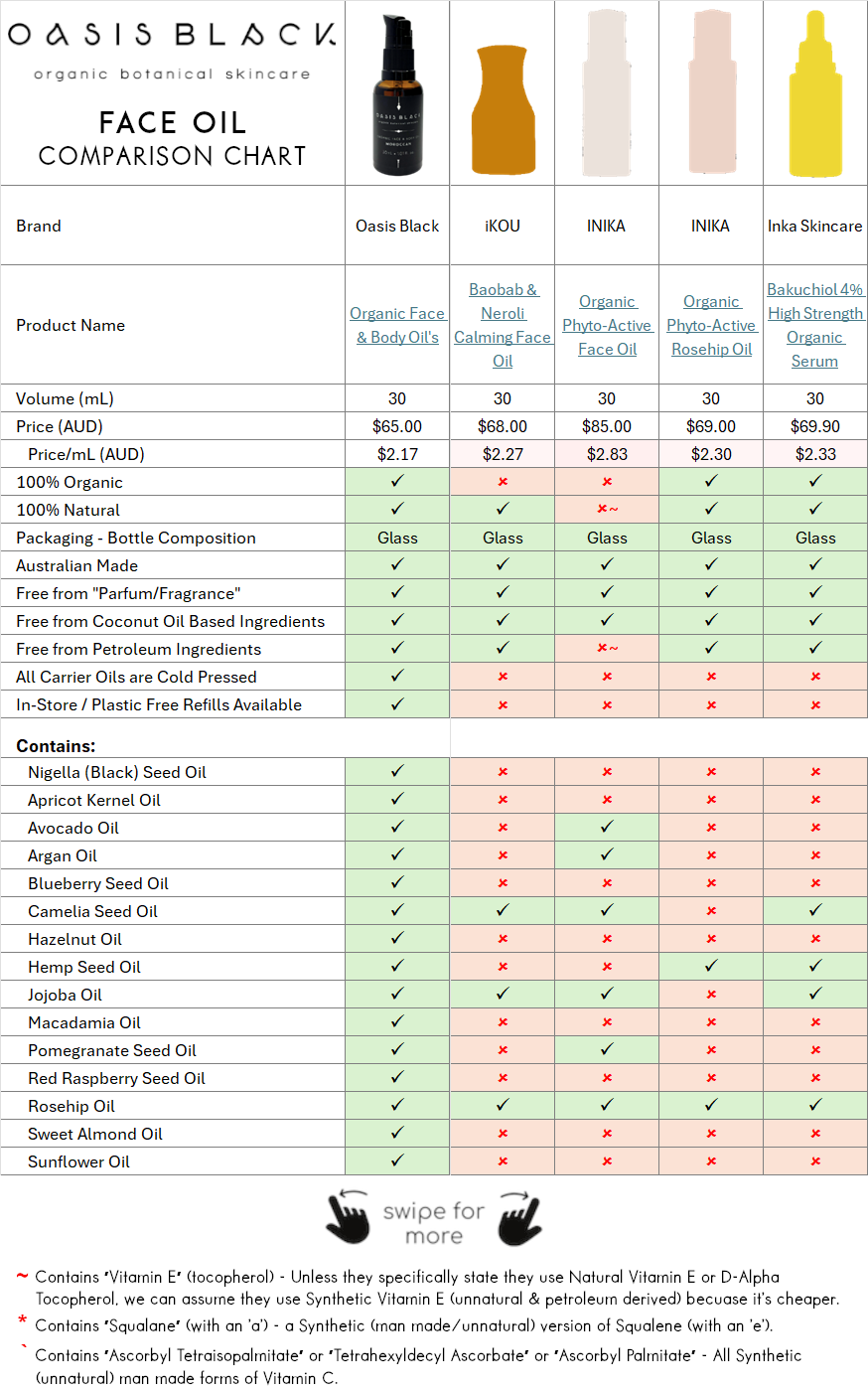The width and height of the screenshot is (868, 1391).
Task: Toggle Inka Skincare's Jojoba Oil checkmark
Action: point(814,994)
